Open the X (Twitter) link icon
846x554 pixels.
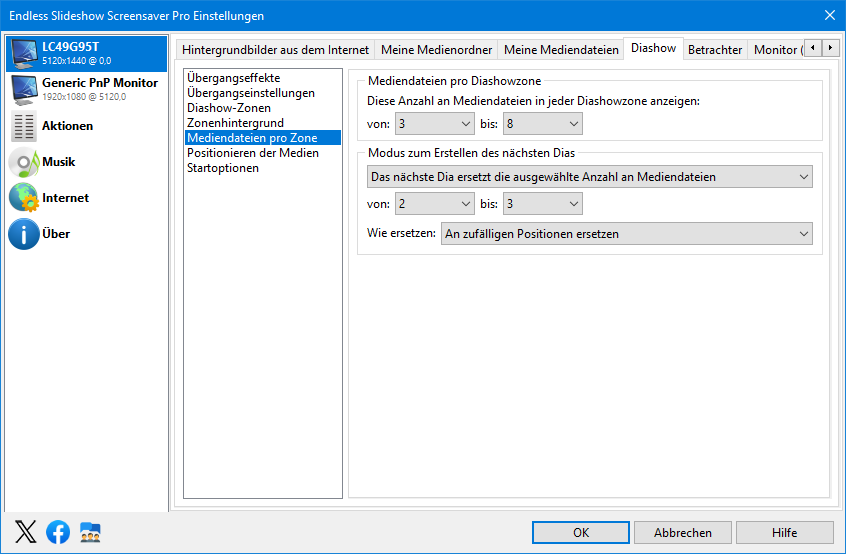[25, 532]
